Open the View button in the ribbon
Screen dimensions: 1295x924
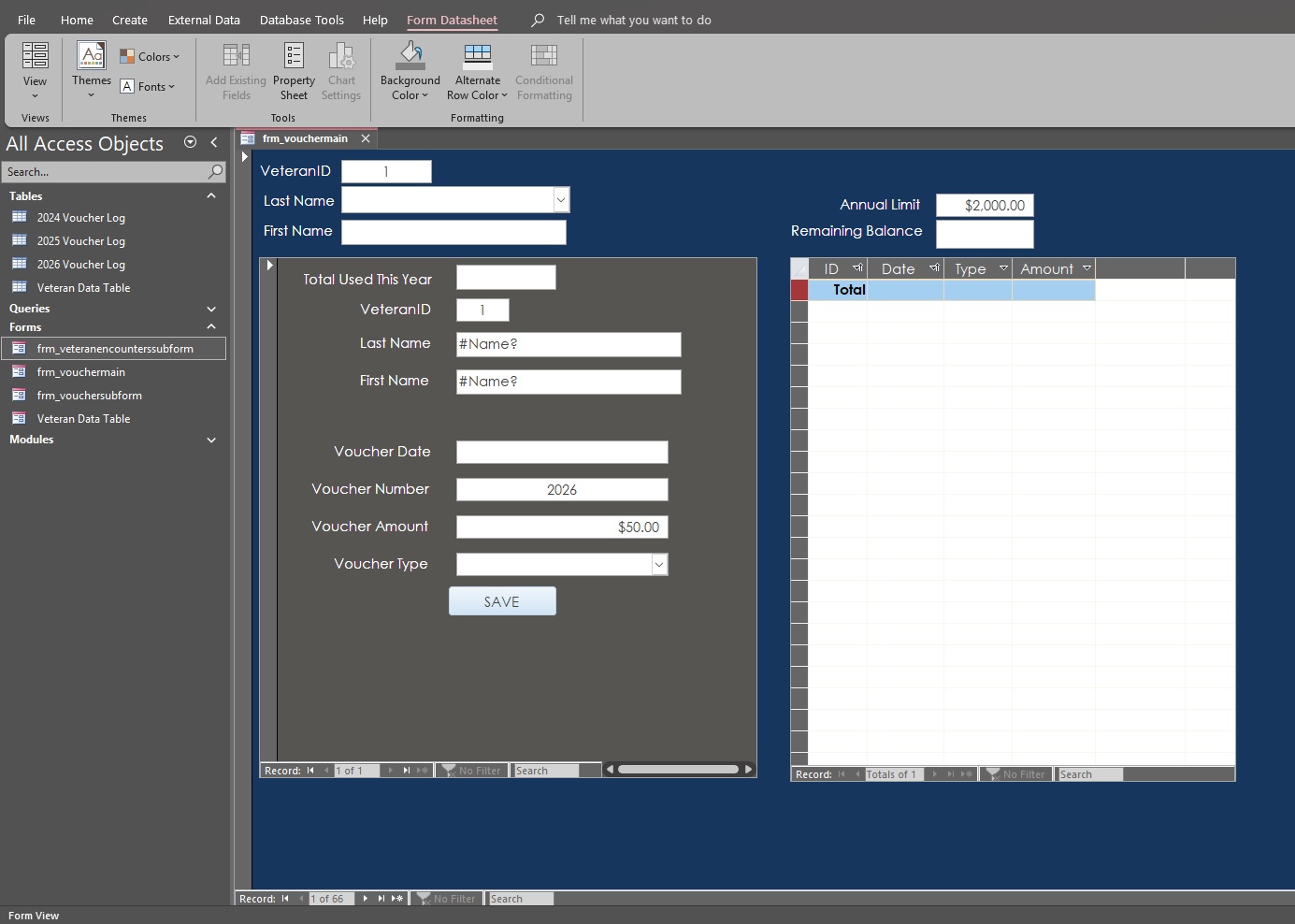click(35, 70)
